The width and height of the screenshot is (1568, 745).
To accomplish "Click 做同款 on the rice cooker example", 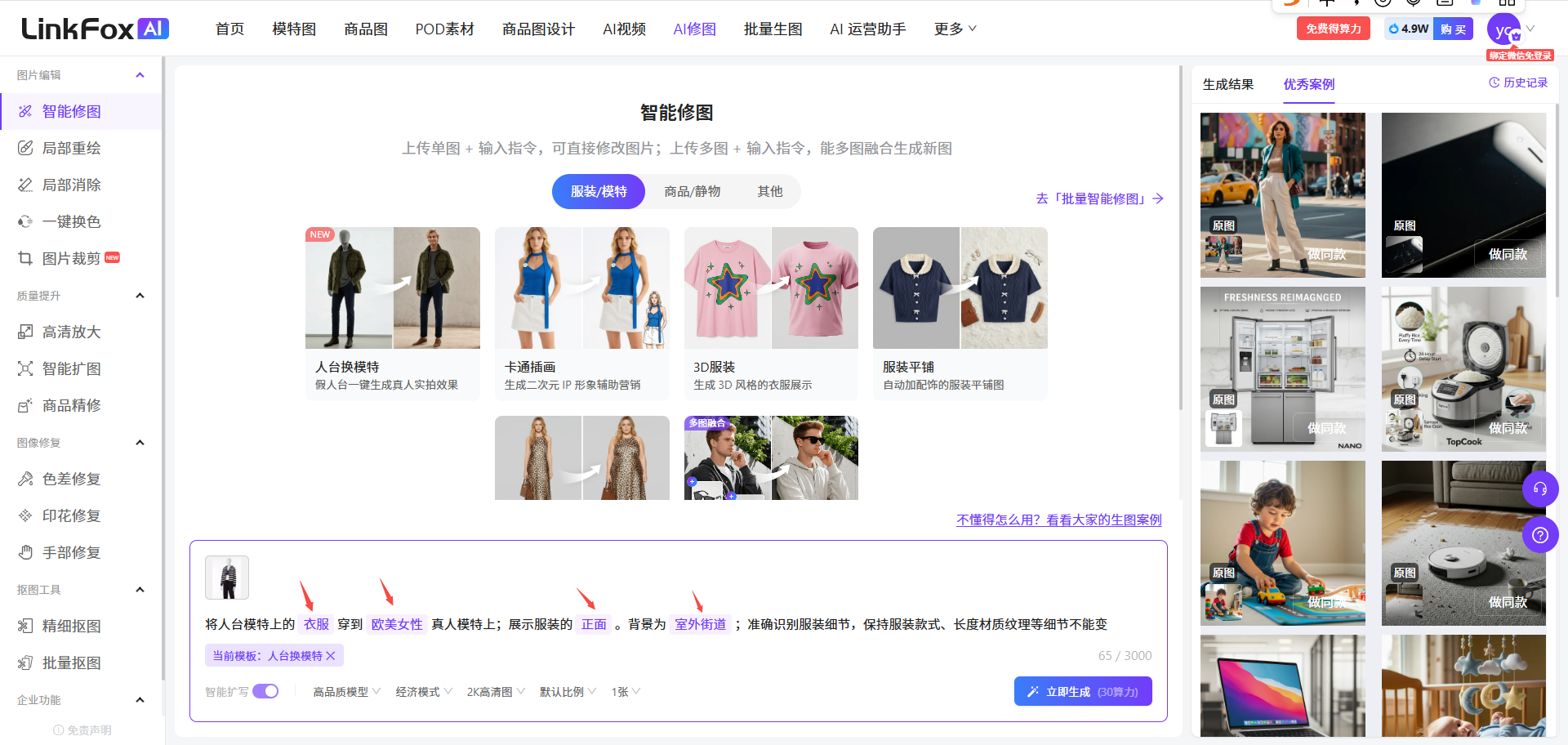I will [x=1508, y=428].
